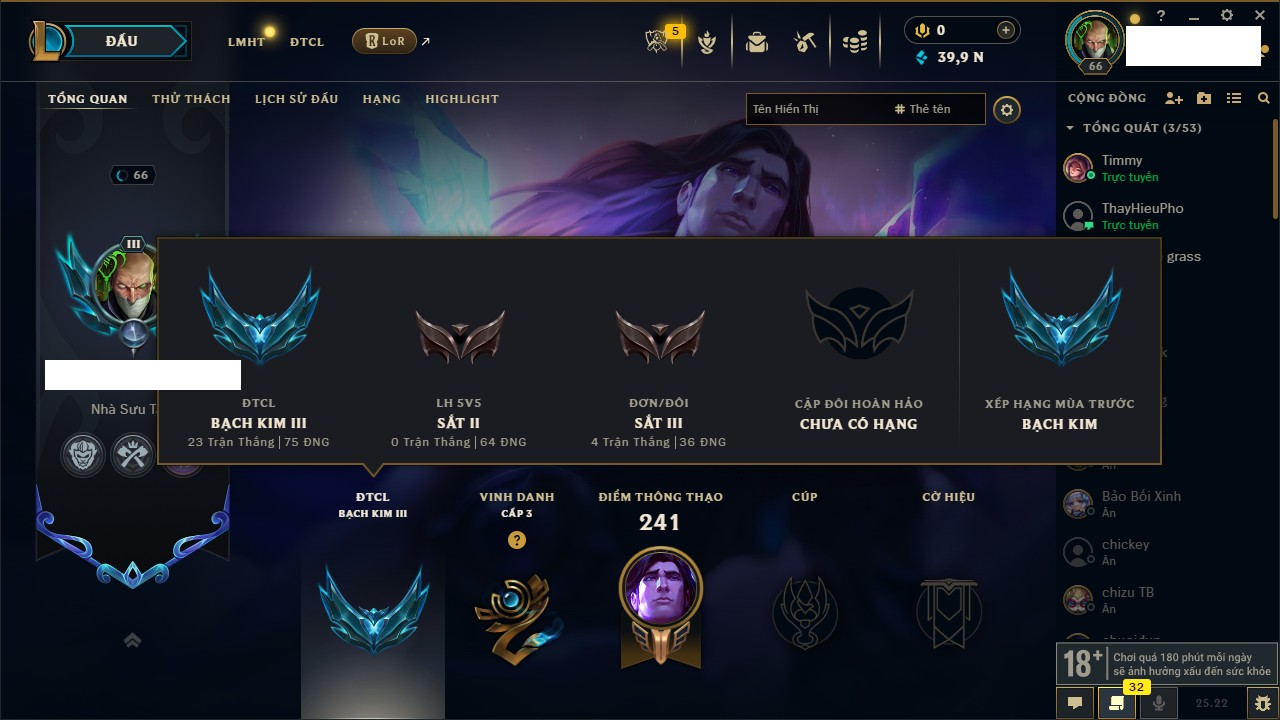Expand the banner chevron arrow
Viewport: 1280px width, 720px height.
[132, 641]
